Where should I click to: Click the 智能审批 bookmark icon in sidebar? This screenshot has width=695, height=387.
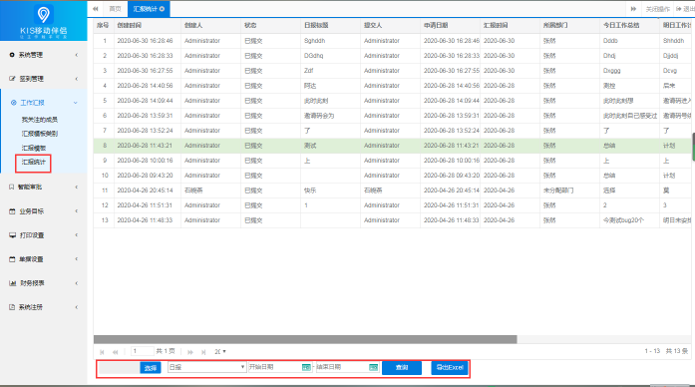click(x=12, y=187)
